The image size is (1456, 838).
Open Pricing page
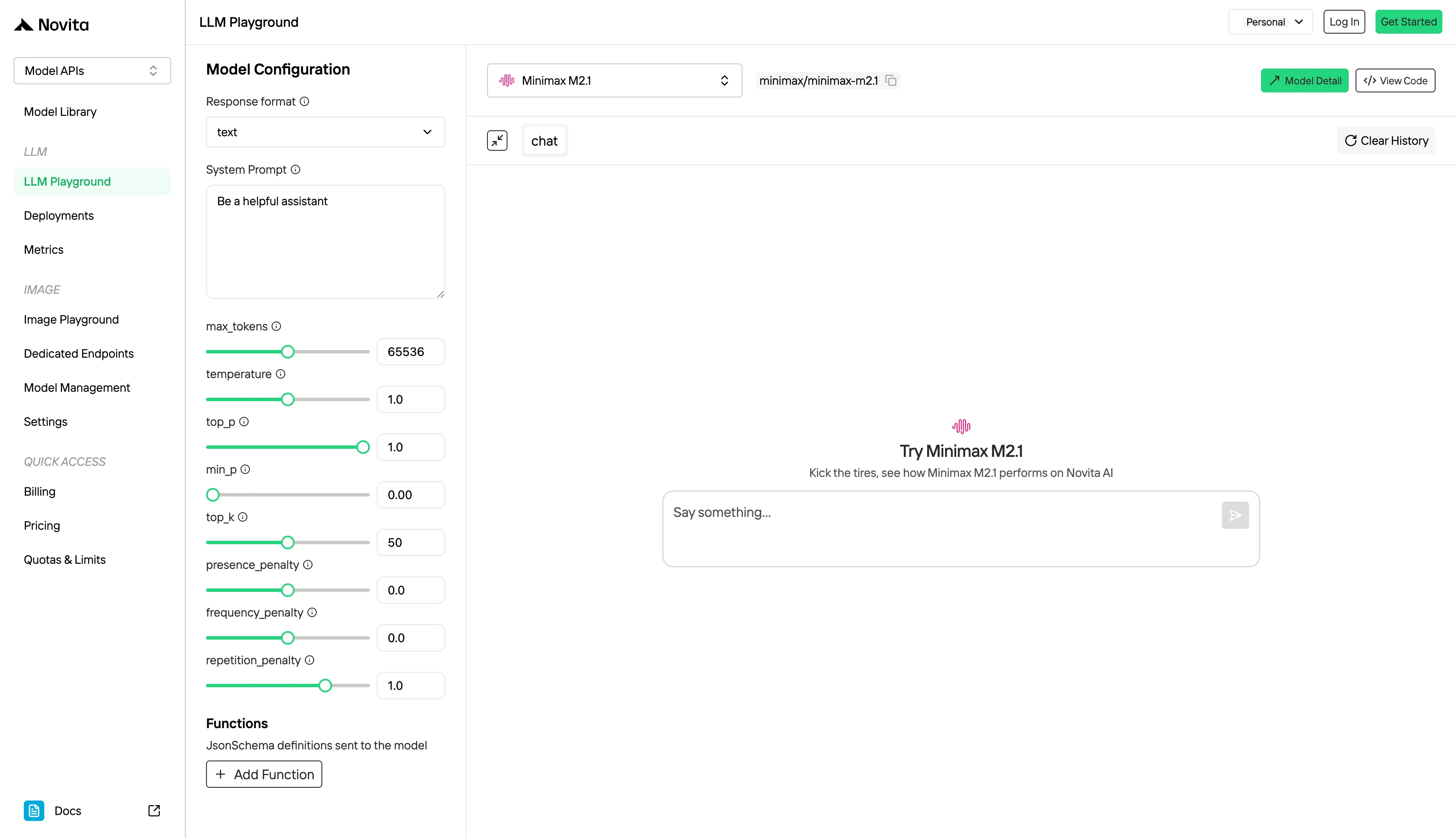click(42, 525)
